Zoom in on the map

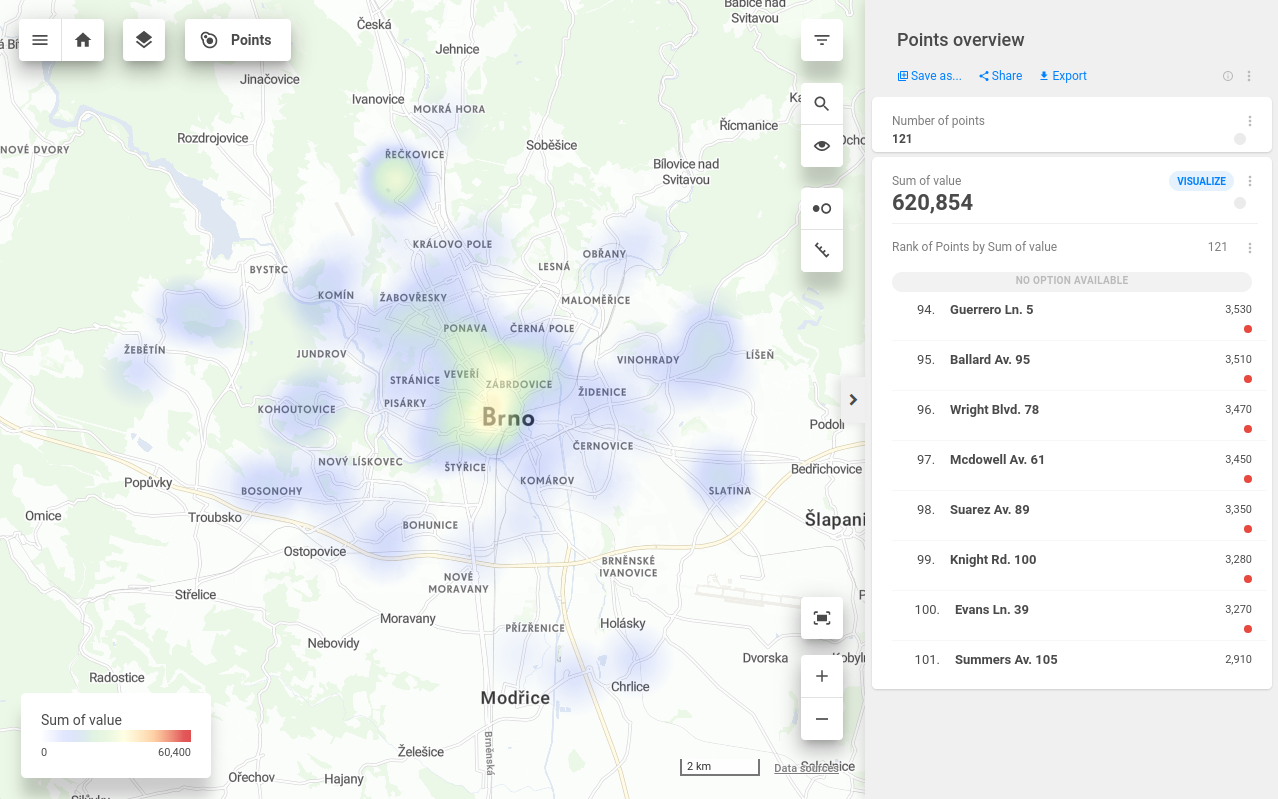pos(822,677)
